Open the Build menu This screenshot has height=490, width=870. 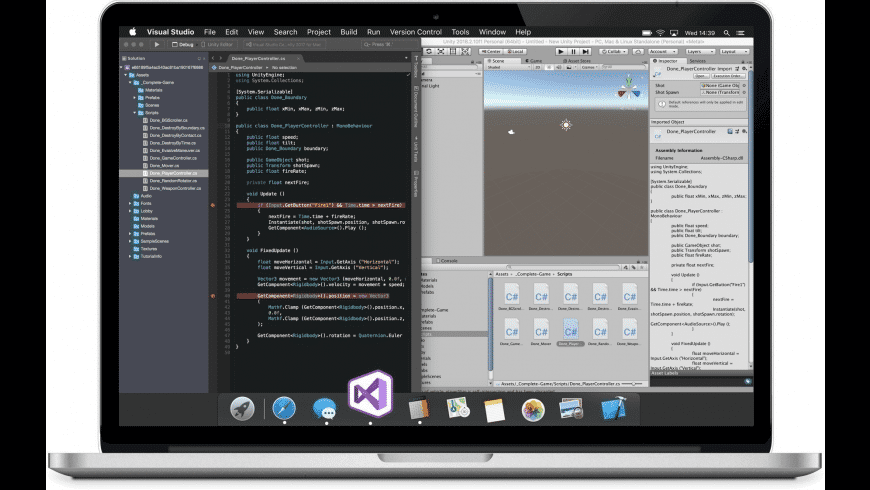(348, 32)
